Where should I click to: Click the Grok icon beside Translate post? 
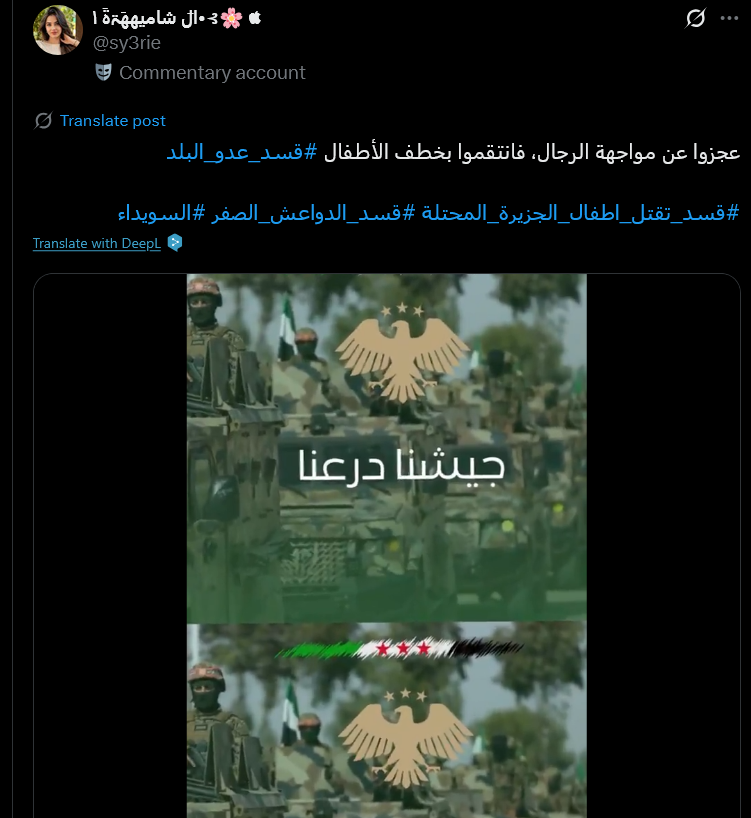coord(43,121)
